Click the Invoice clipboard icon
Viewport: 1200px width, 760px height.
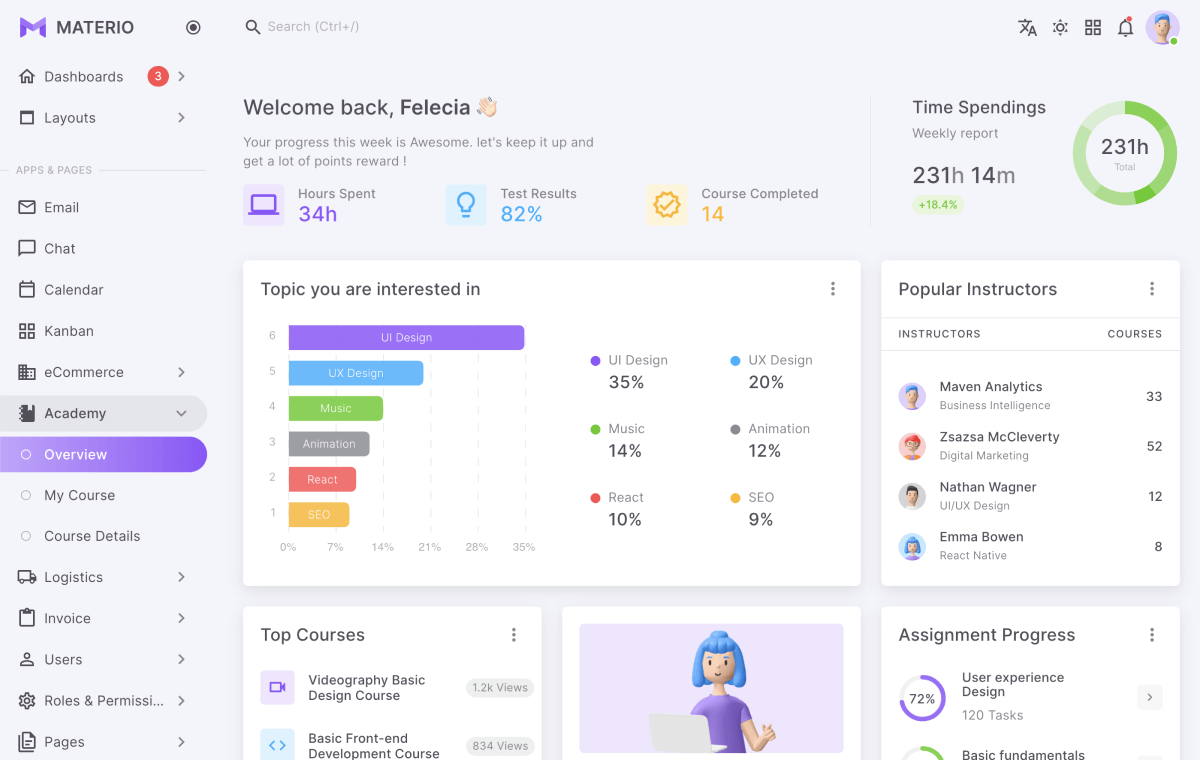[27, 618]
